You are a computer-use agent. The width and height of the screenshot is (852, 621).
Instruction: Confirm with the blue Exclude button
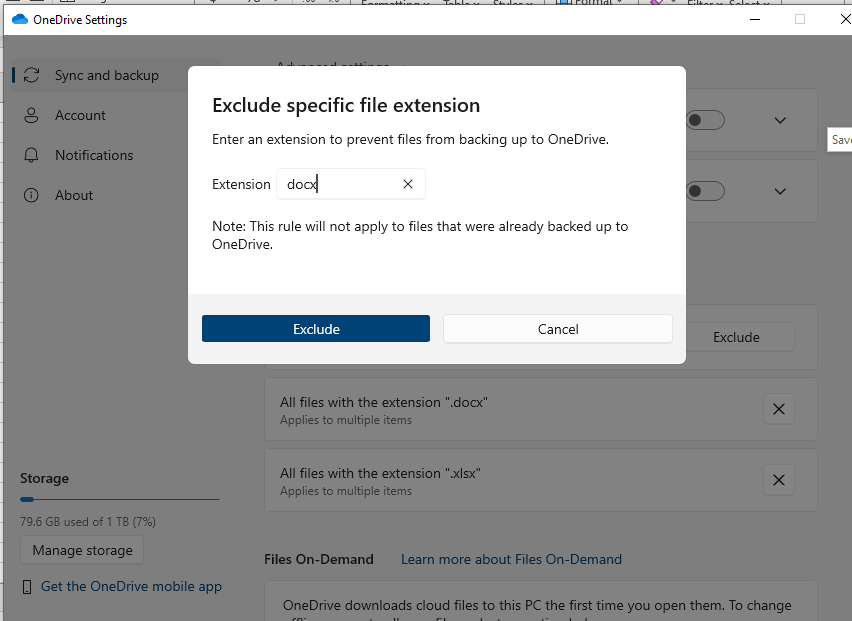316,329
